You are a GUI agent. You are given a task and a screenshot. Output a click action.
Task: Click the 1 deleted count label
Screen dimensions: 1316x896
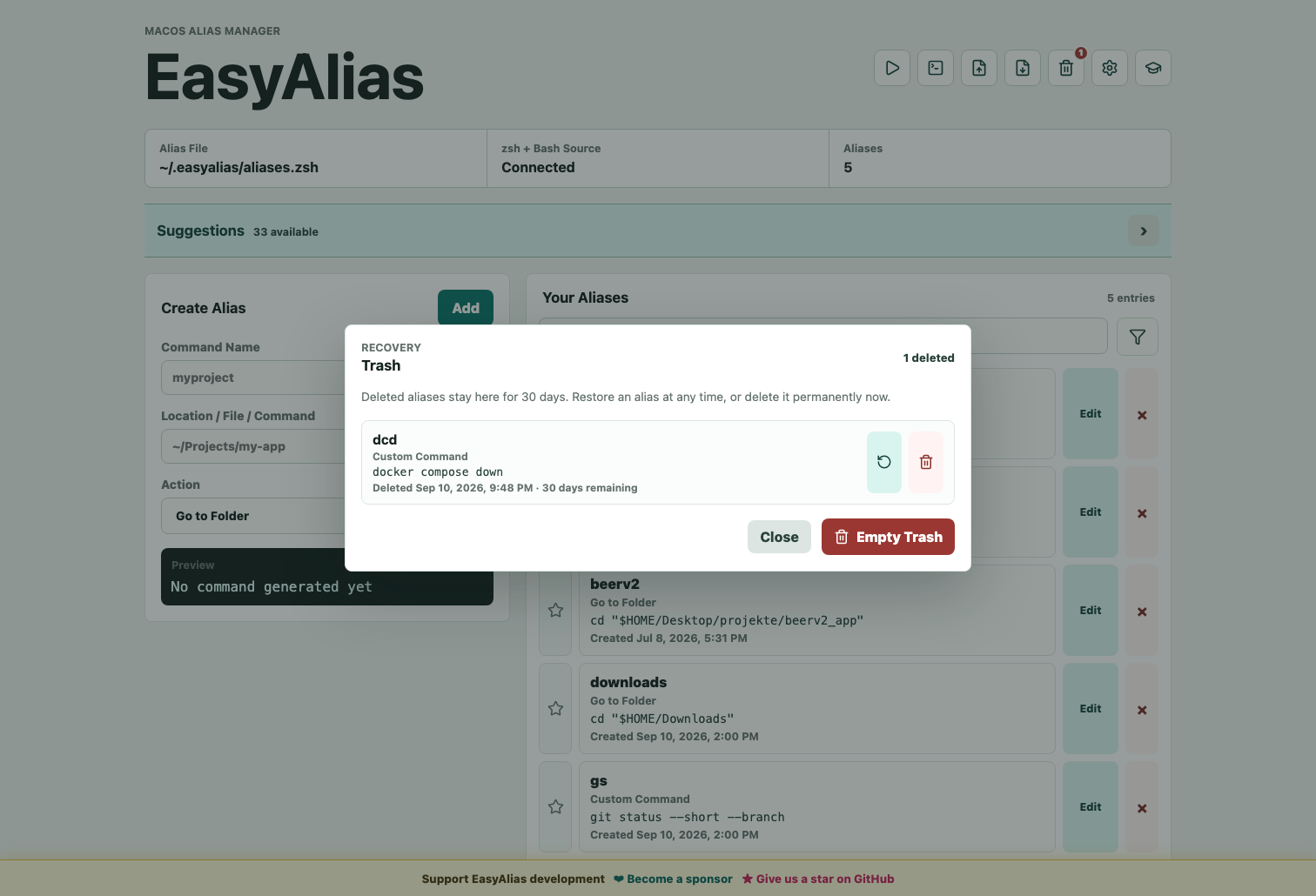click(929, 358)
